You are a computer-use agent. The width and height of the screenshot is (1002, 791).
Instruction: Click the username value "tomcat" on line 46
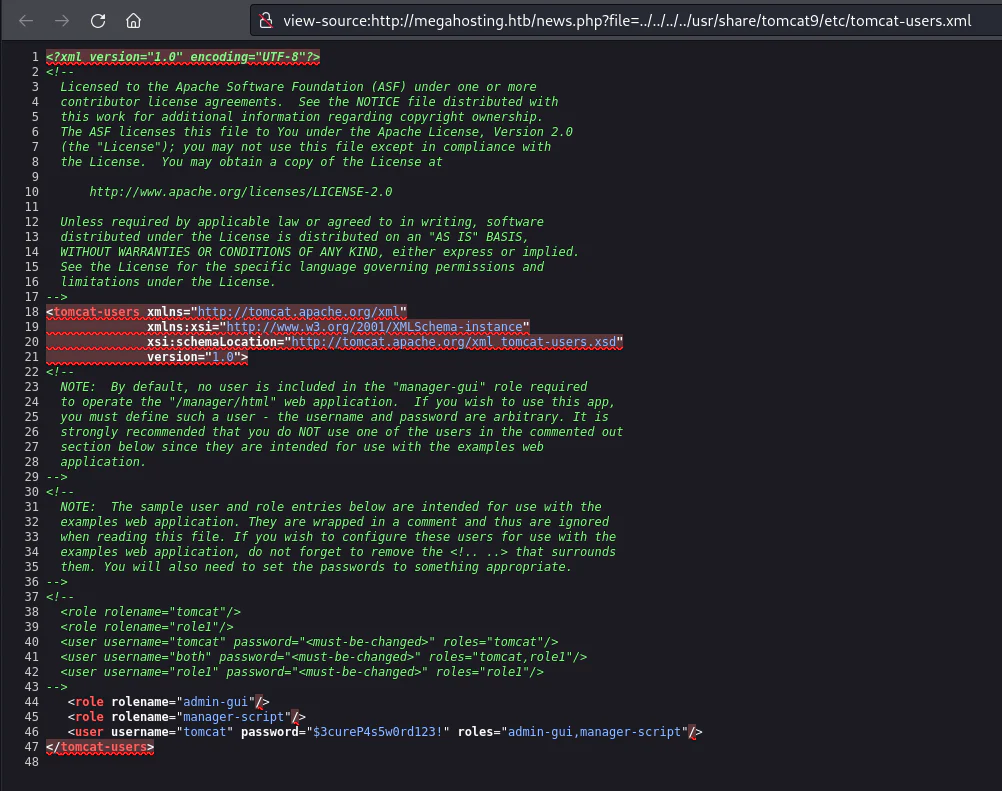pos(204,732)
